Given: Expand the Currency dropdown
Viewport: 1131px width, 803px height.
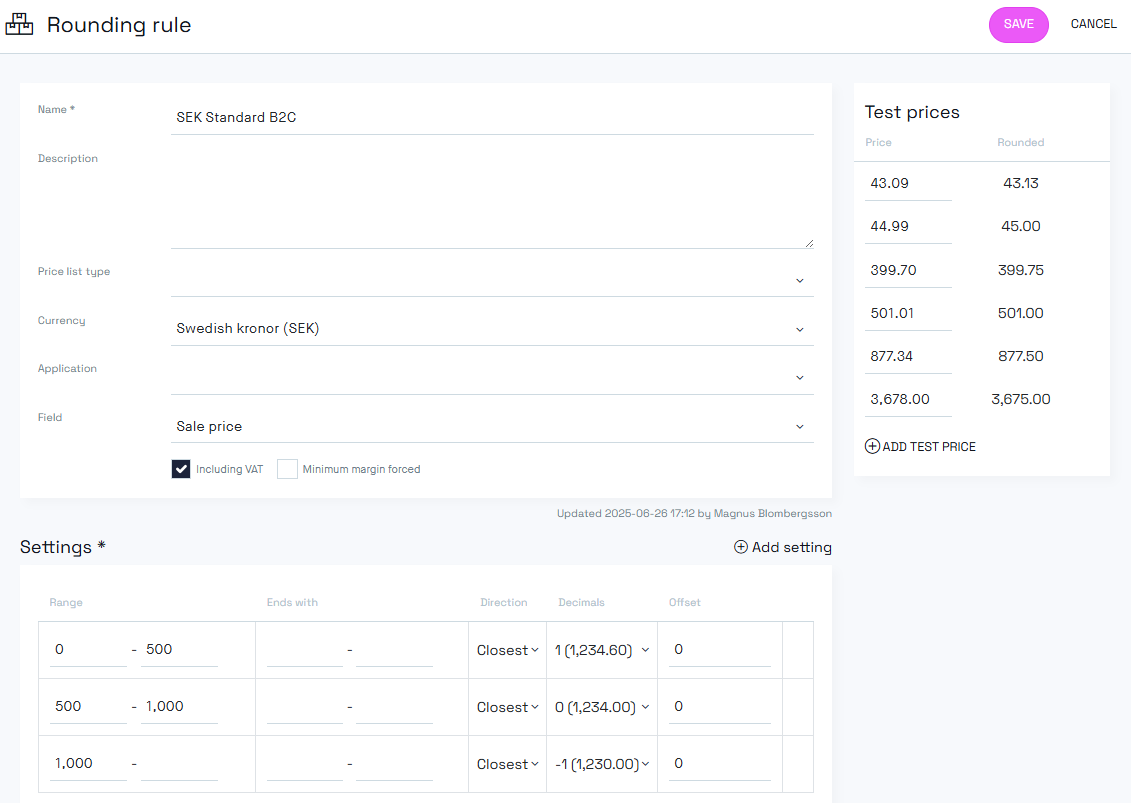Looking at the screenshot, I should pyautogui.click(x=492, y=329).
